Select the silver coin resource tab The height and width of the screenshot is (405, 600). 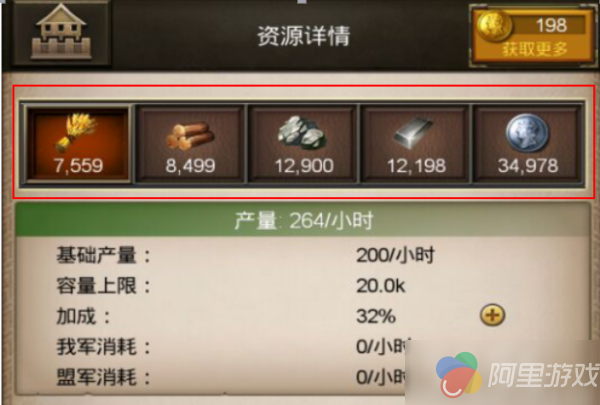pos(528,143)
